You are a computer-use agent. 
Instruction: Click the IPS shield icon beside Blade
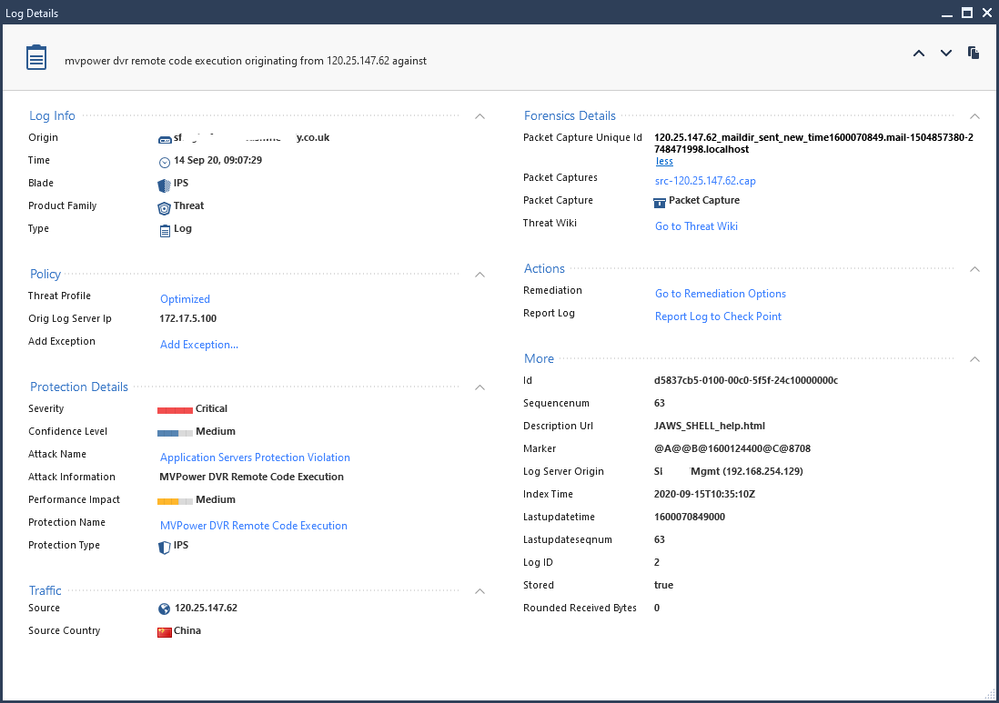click(x=164, y=185)
